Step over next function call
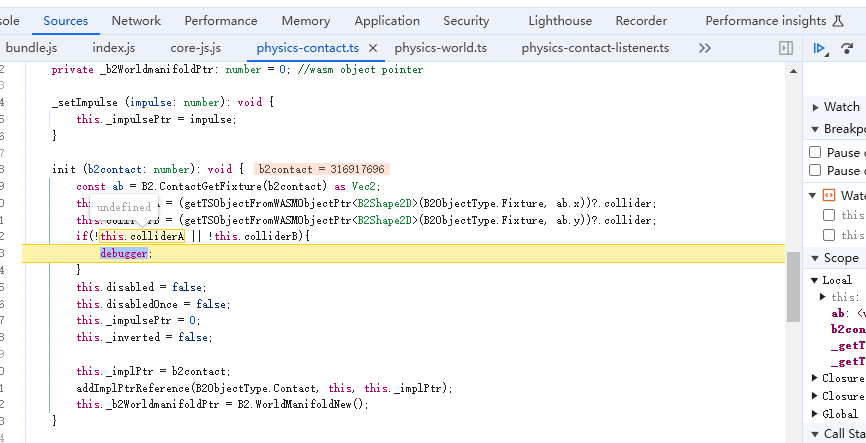The width and height of the screenshot is (866, 443). coord(847,48)
